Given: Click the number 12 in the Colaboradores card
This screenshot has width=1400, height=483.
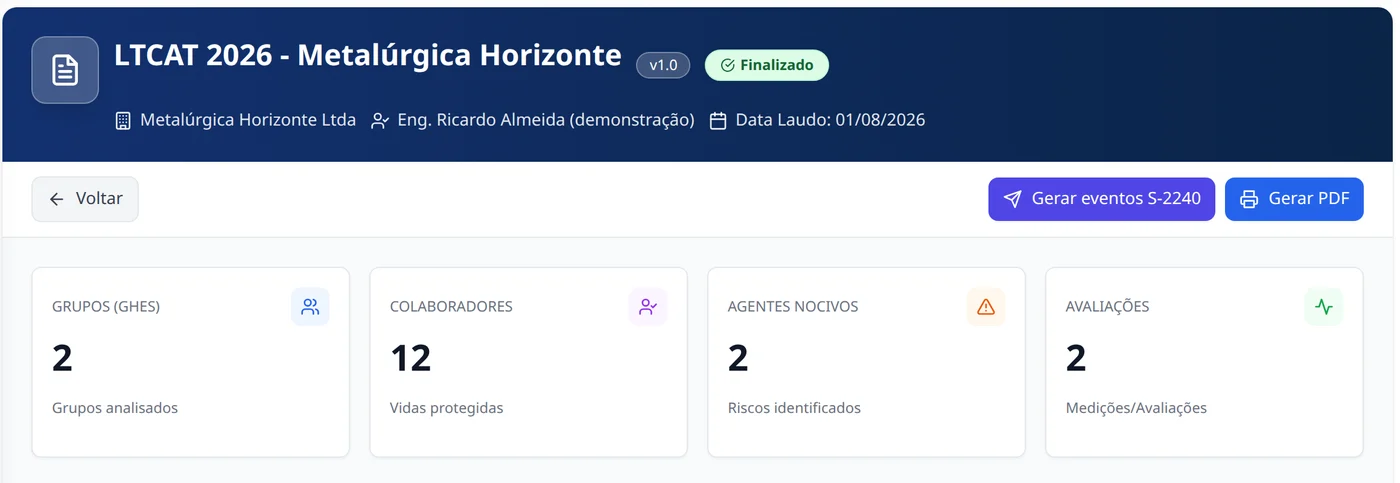Looking at the screenshot, I should (411, 358).
